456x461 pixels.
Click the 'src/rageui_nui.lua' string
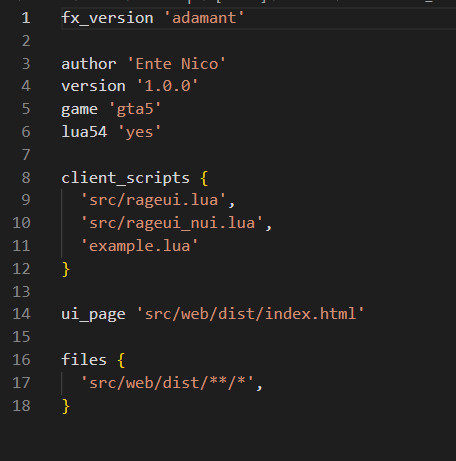[x=172, y=223]
